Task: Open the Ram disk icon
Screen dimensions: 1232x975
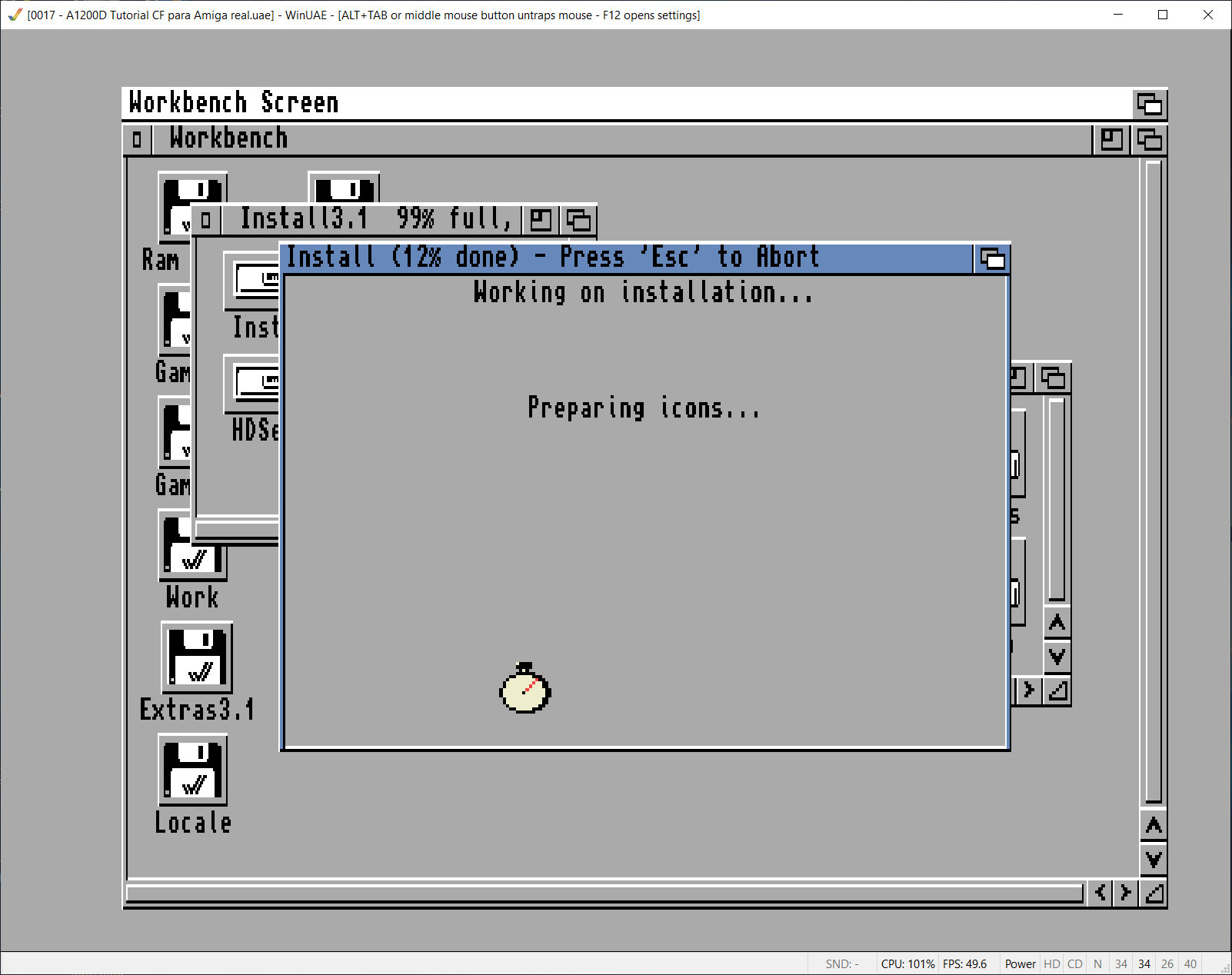Action: tap(175, 206)
